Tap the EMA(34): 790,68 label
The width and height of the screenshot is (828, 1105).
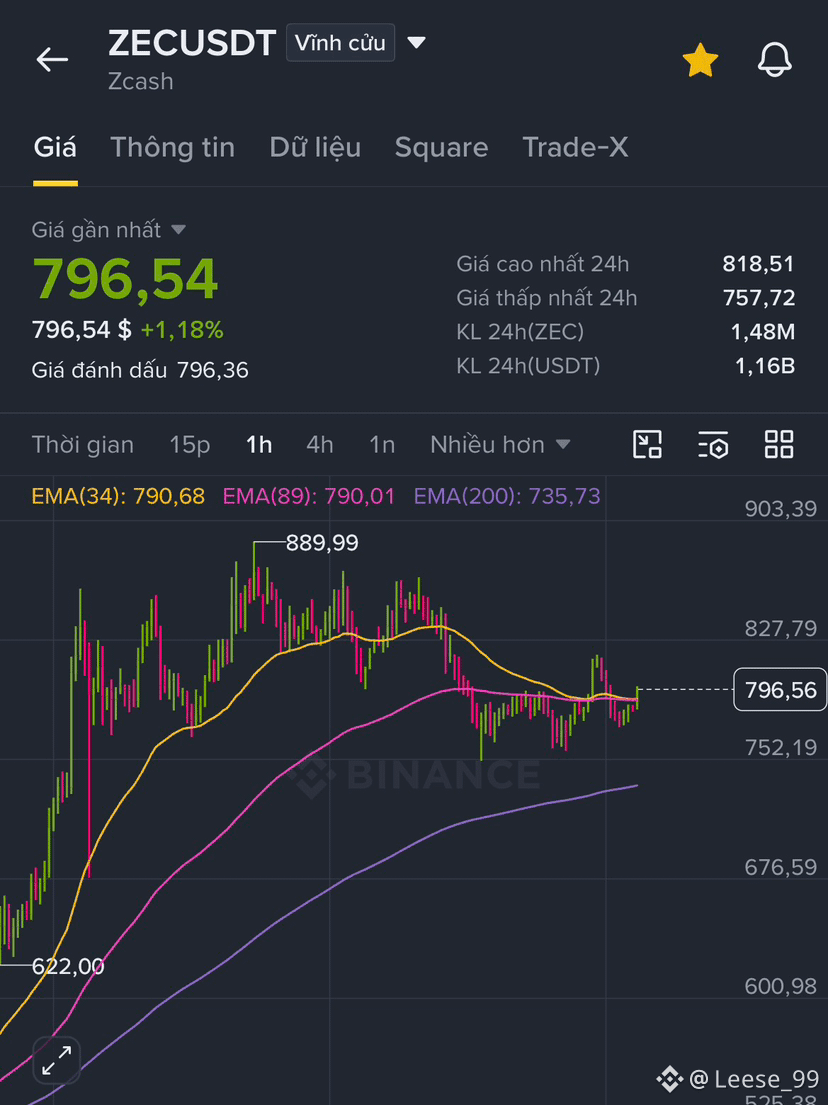point(118,496)
